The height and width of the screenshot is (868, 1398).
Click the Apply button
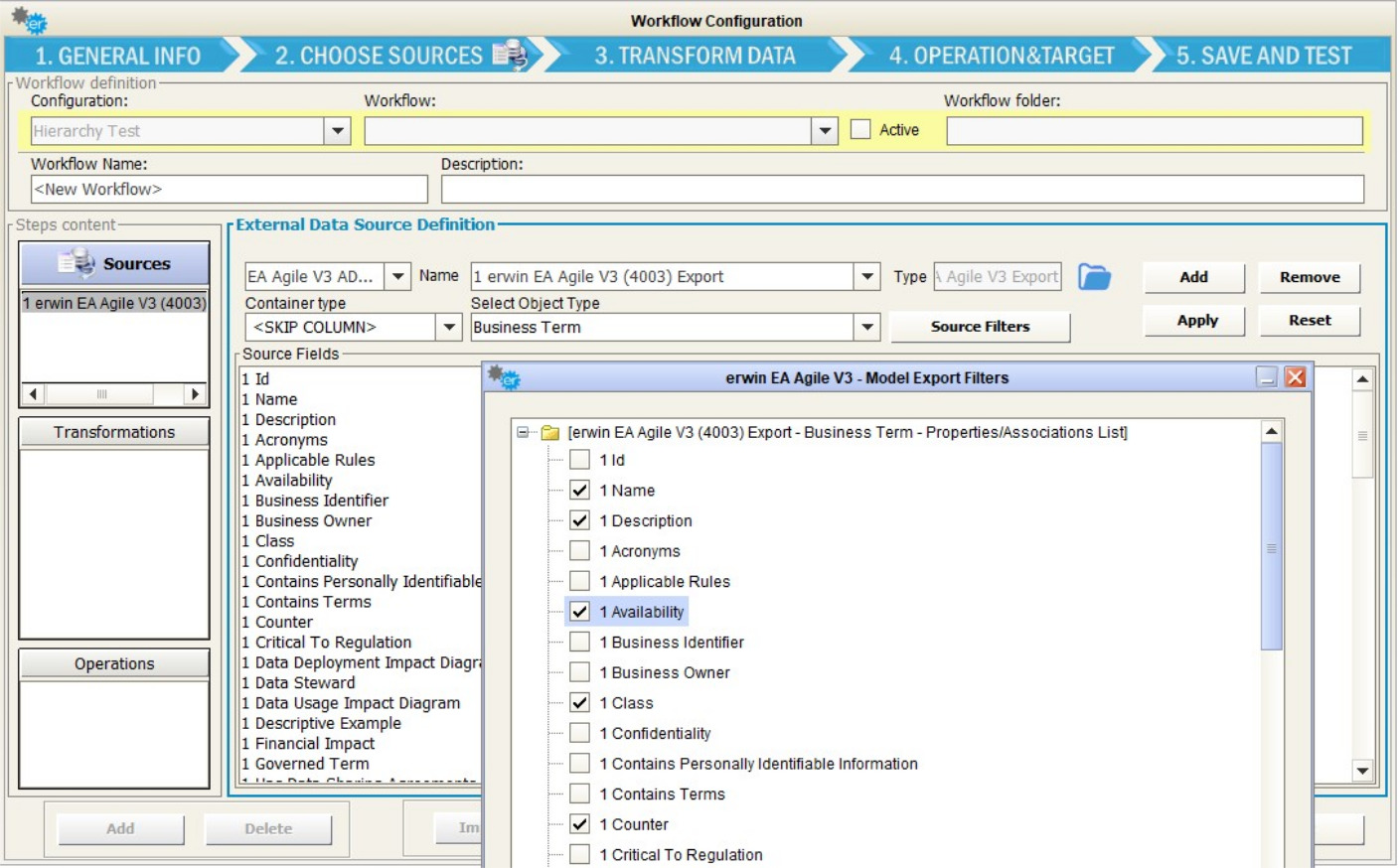click(x=1196, y=321)
